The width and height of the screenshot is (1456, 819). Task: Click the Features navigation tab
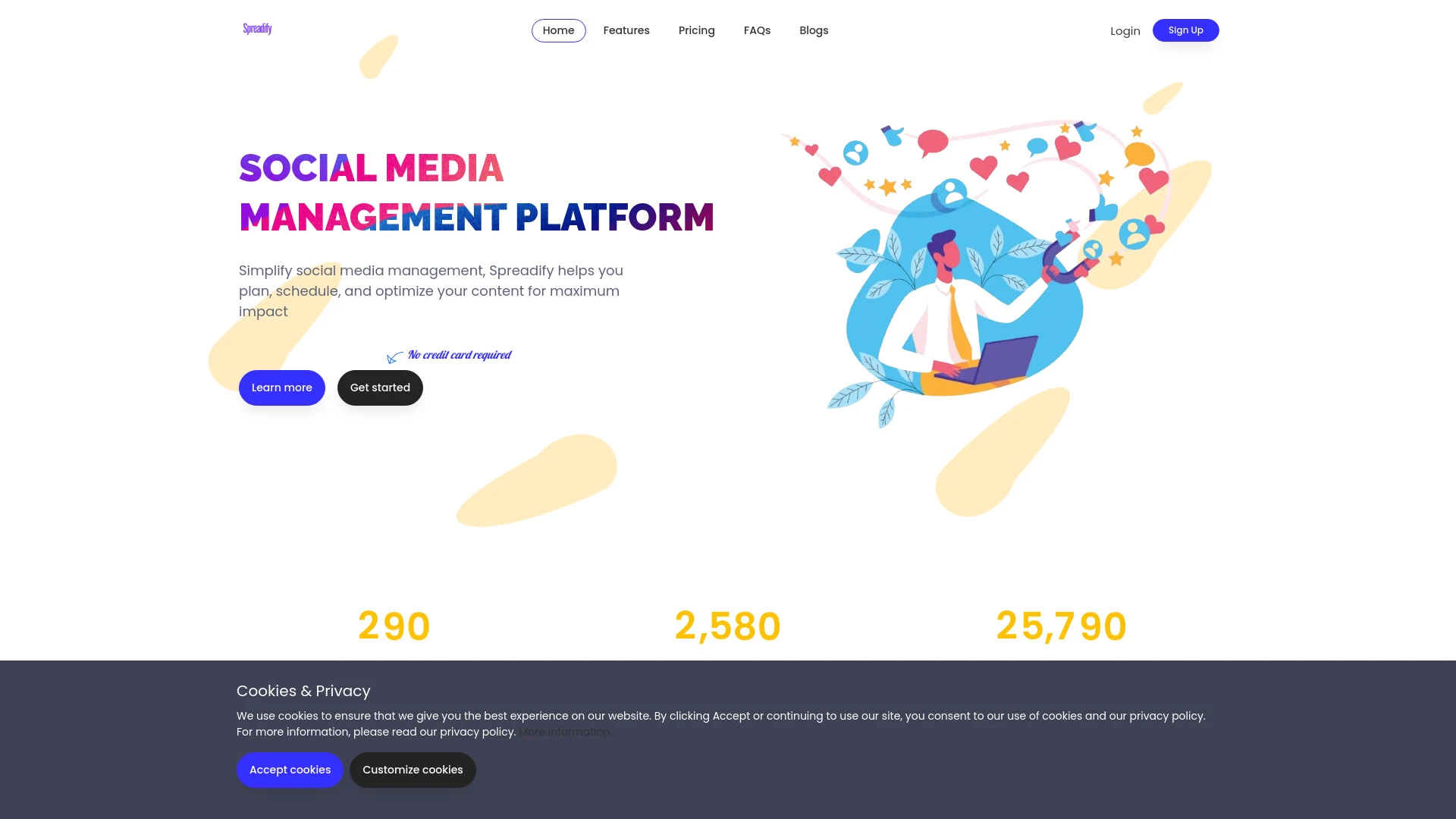[x=626, y=30]
